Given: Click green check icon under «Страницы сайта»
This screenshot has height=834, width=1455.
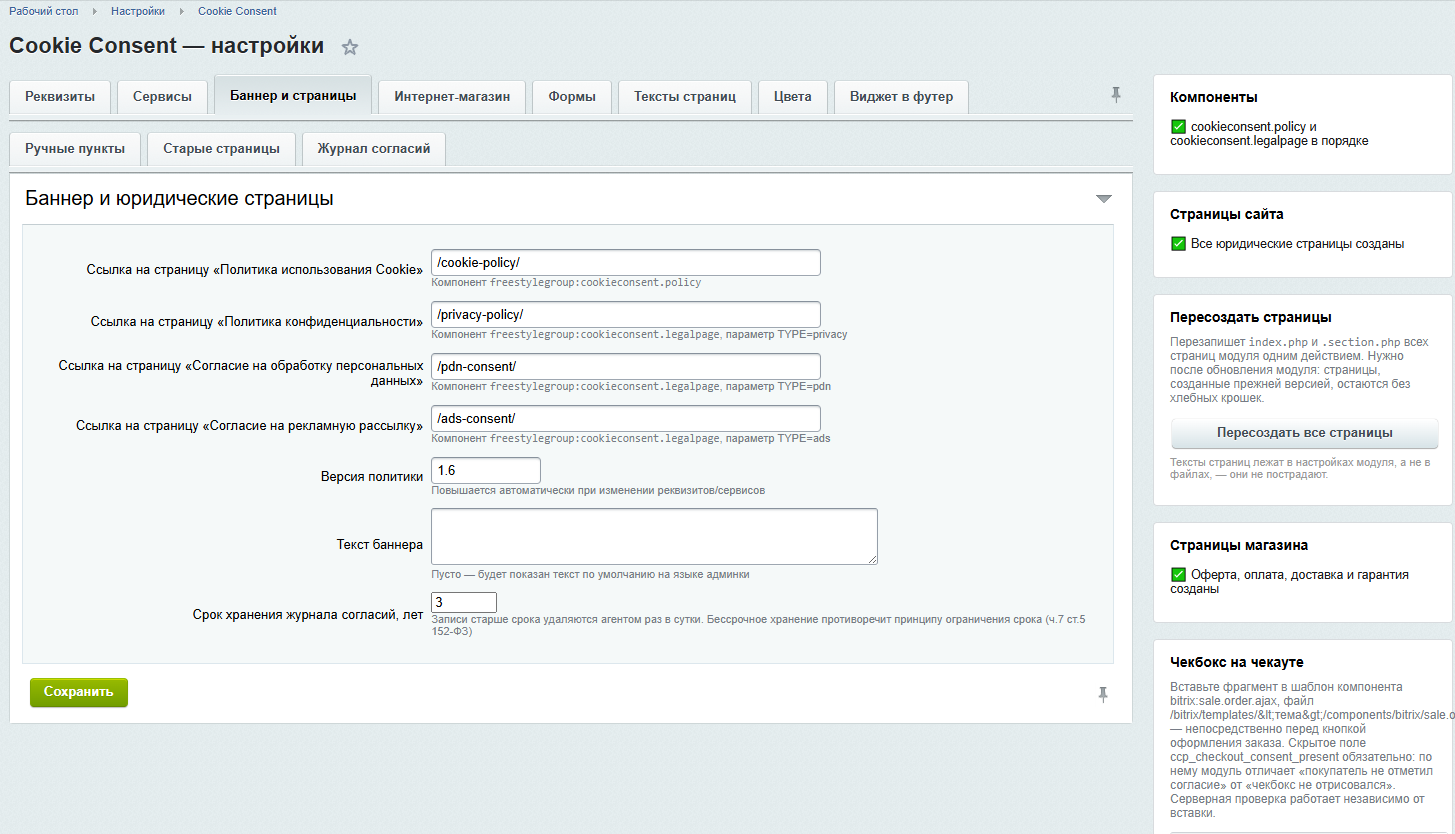Looking at the screenshot, I should pyautogui.click(x=1178, y=244).
